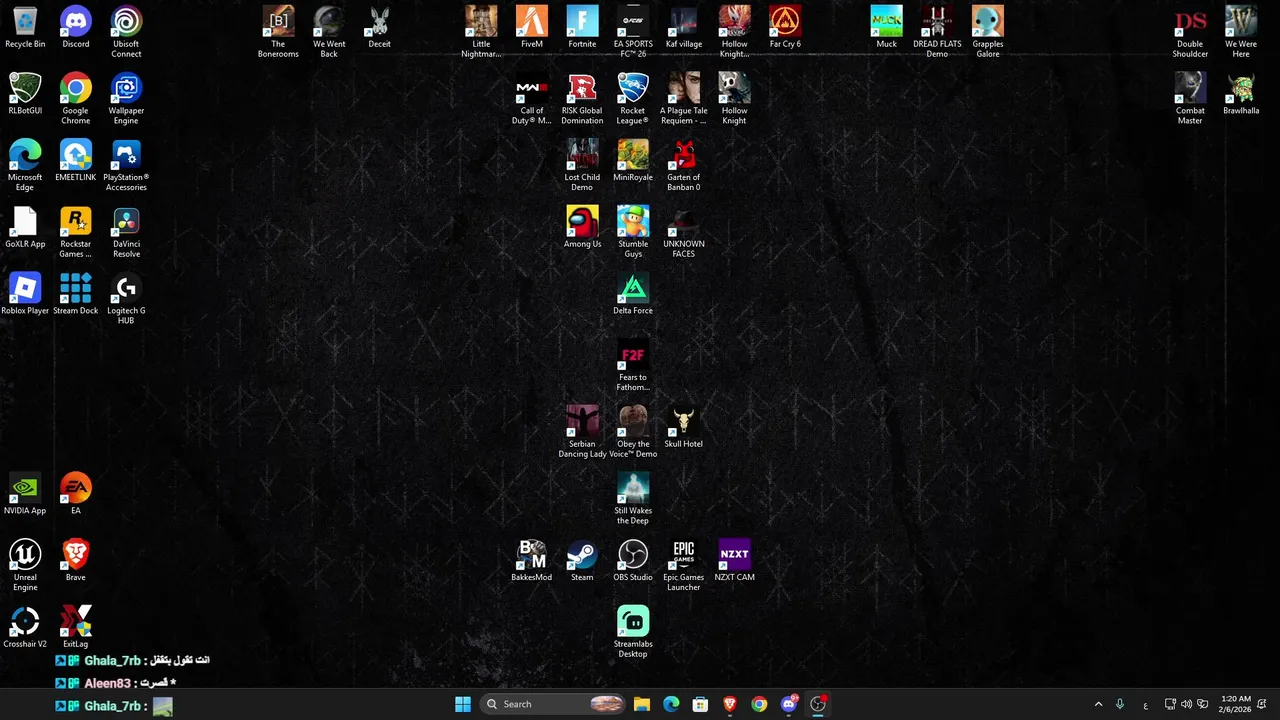The height and width of the screenshot is (720, 1280).
Task: Select the MiniRoyale shortcut
Action: (633, 161)
